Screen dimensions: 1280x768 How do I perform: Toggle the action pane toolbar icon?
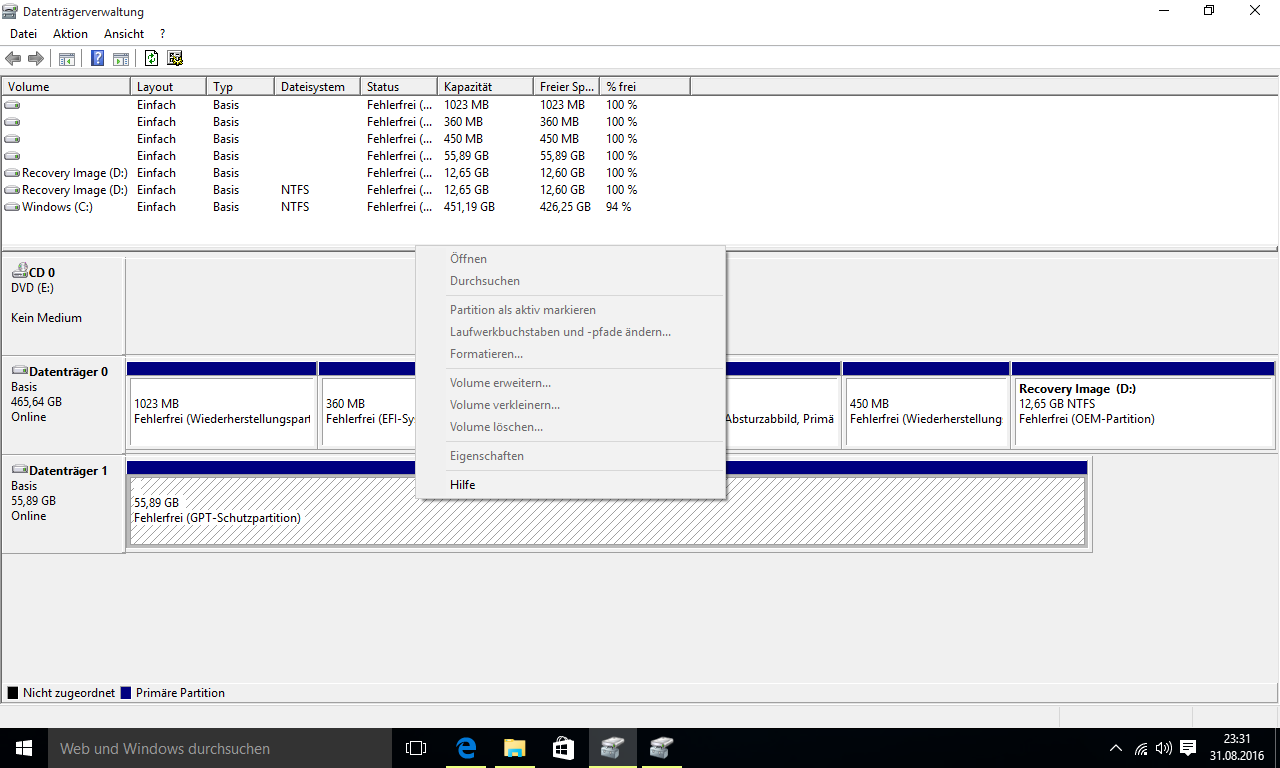point(121,58)
